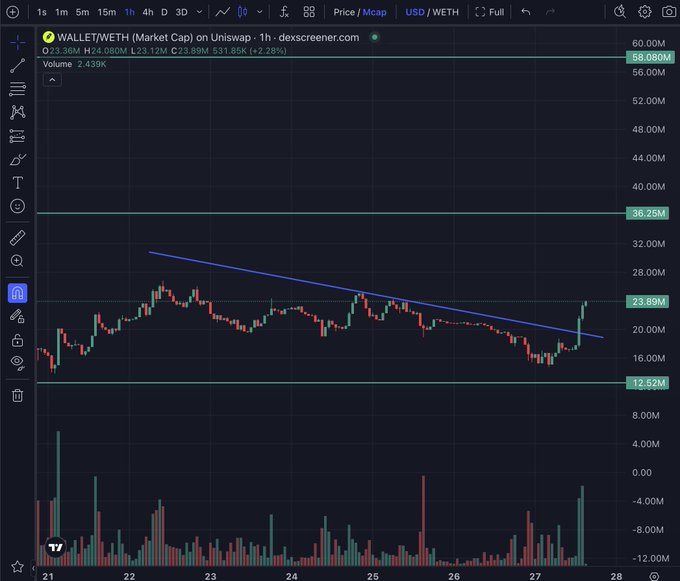Click the TradingView logo badge
Viewport: 680px width, 581px height.
pos(56,547)
